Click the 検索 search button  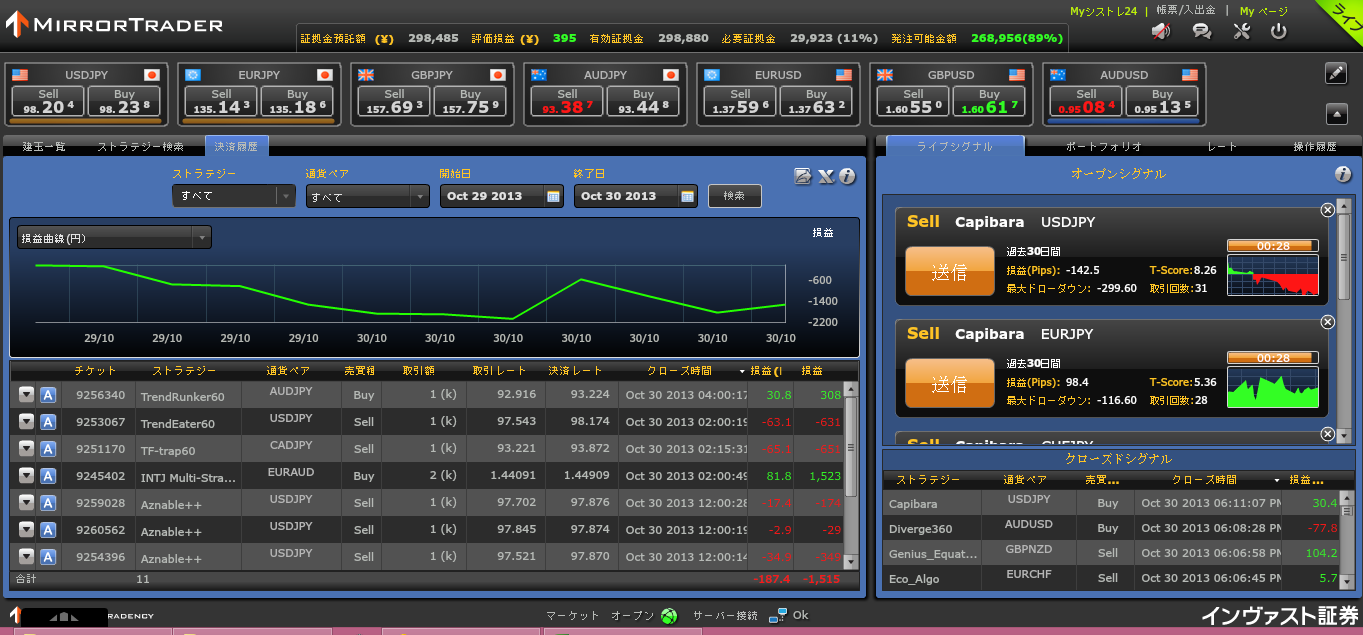pyautogui.click(x=734, y=196)
